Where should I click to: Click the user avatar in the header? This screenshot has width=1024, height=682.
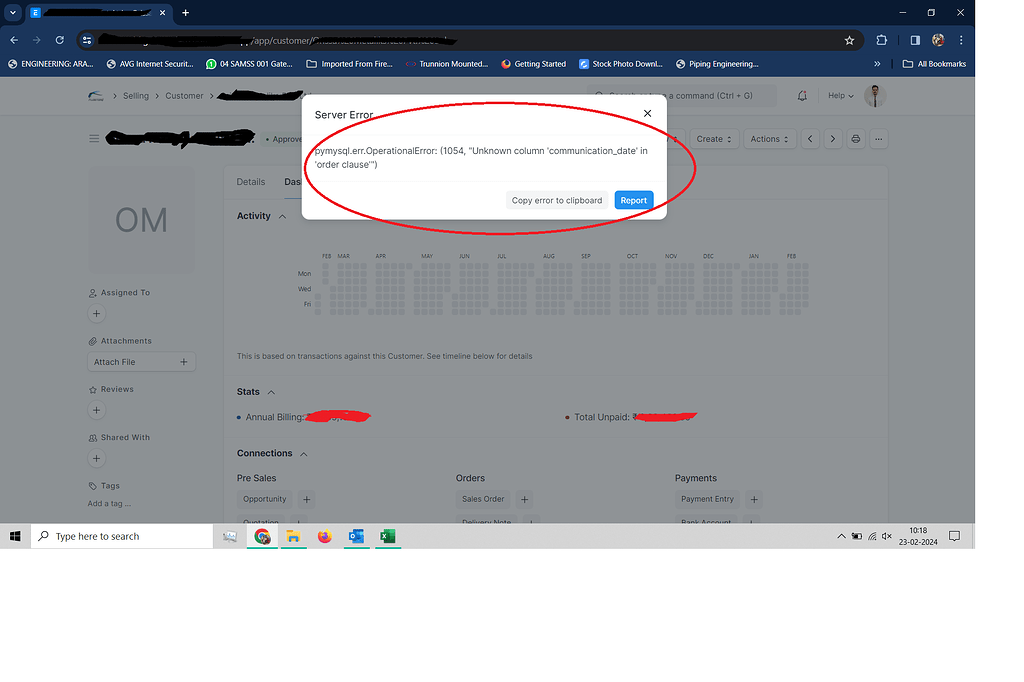point(873,95)
